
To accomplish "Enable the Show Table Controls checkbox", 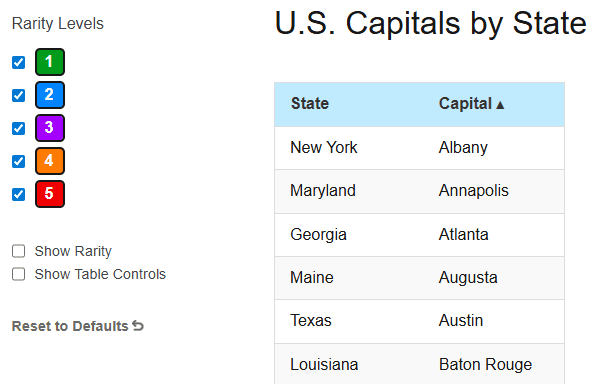I will click(x=18, y=274).
